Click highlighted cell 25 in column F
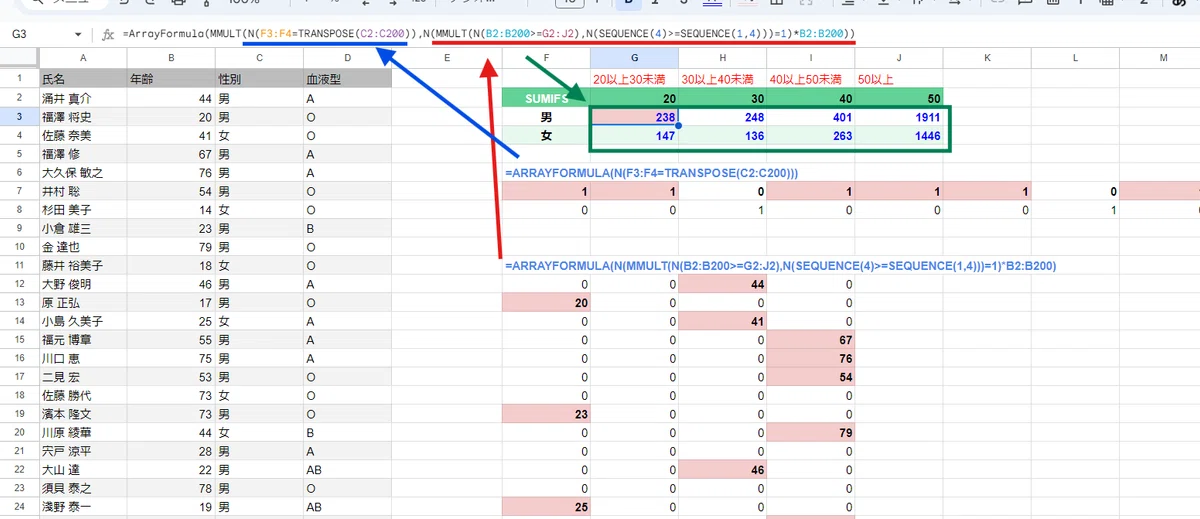This screenshot has width=1200, height=519. 546,508
